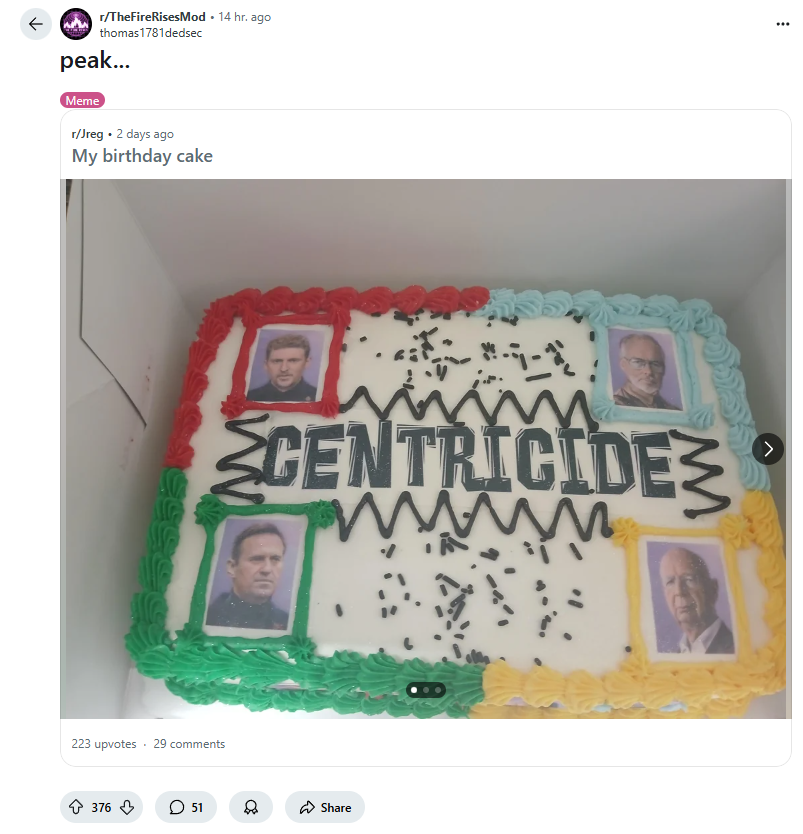Image resolution: width=803 pixels, height=834 pixels.
Task: Click the CENTRICIDE cake image
Action: click(425, 449)
